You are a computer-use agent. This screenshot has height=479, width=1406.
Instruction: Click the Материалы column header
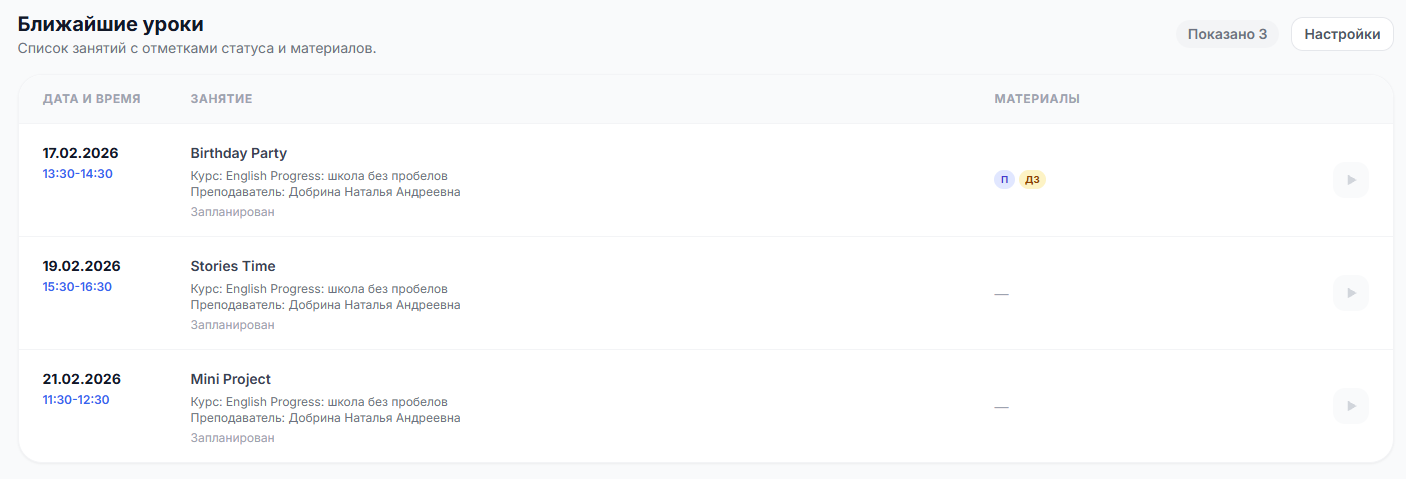(1037, 99)
